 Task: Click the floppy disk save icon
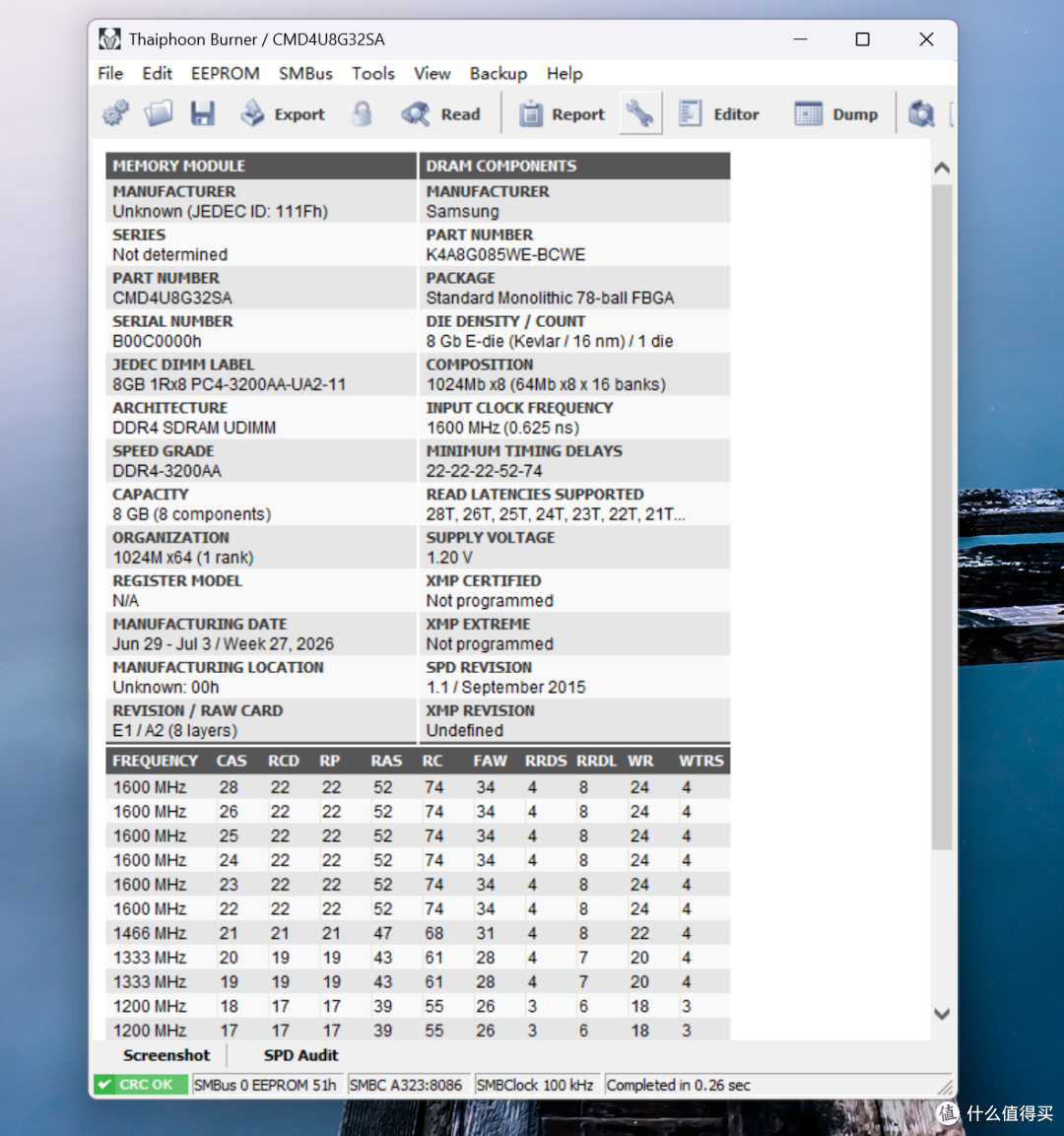pos(203,113)
